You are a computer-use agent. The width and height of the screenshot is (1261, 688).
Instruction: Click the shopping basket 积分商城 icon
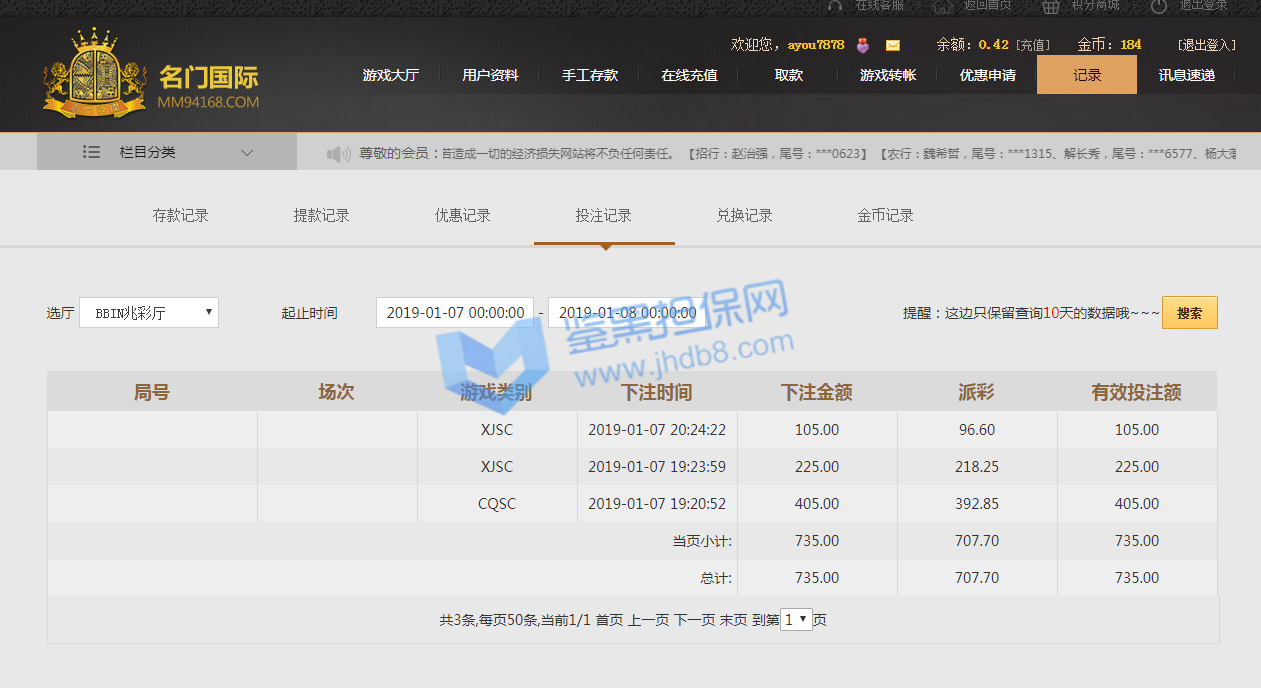[1050, 6]
